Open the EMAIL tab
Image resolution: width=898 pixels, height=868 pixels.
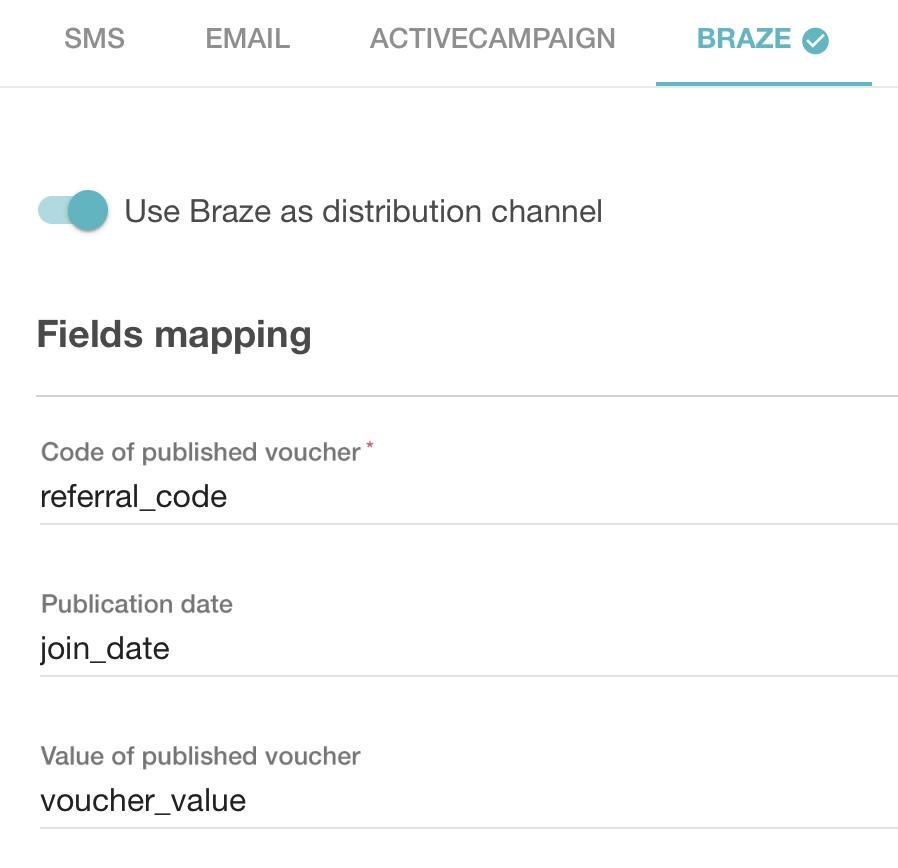[247, 39]
